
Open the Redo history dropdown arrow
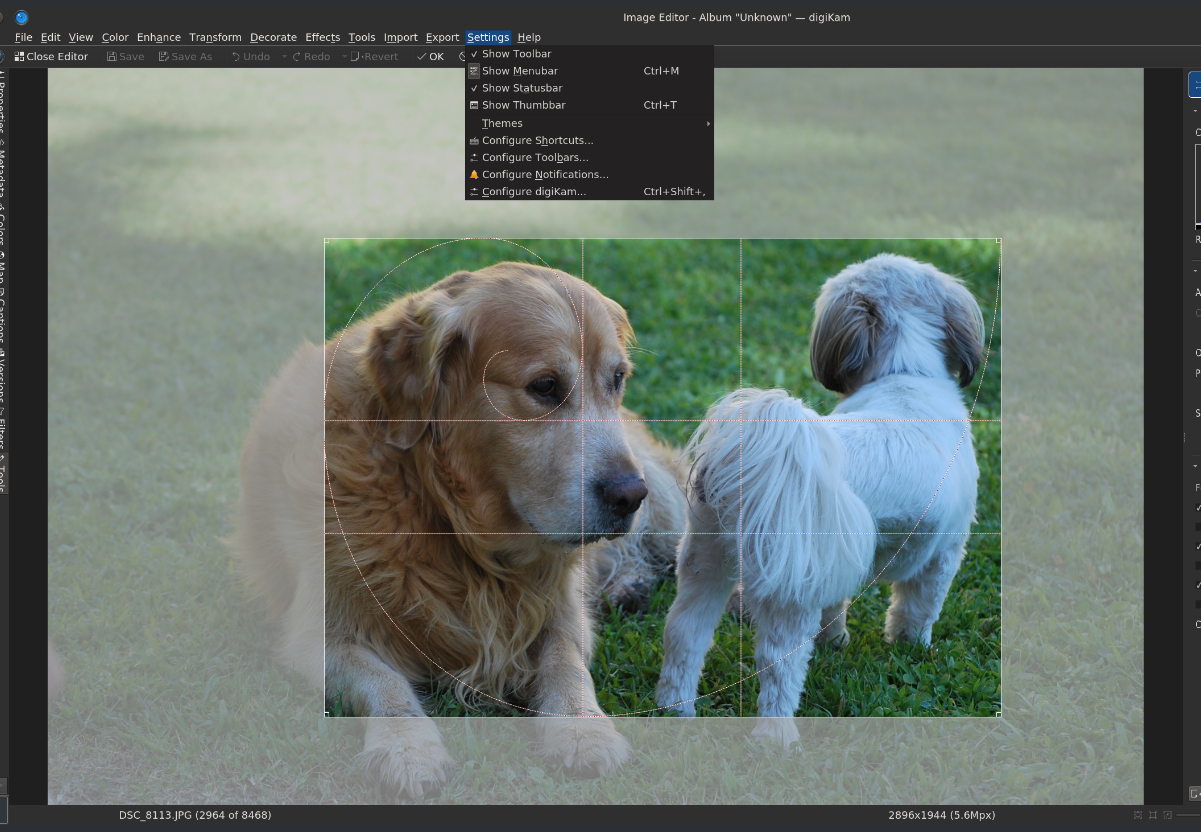click(345, 56)
